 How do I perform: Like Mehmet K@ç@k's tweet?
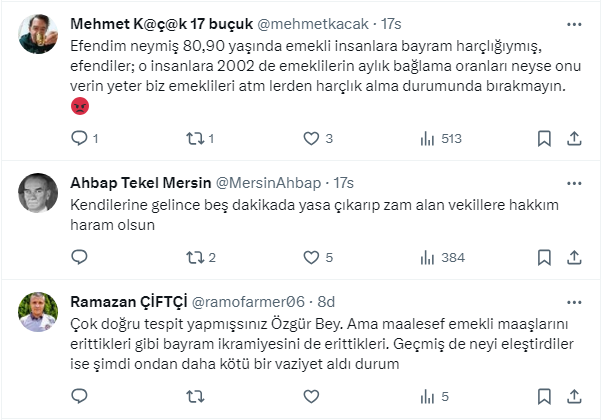[311, 139]
